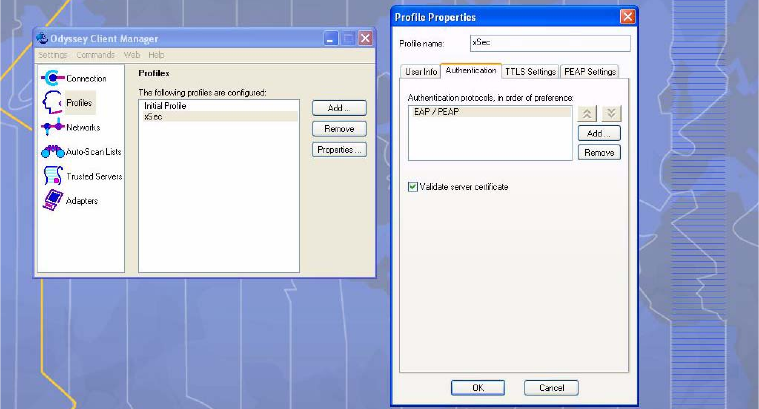Select Connection label in sidebar
This screenshot has width=759, height=409.
(86, 78)
